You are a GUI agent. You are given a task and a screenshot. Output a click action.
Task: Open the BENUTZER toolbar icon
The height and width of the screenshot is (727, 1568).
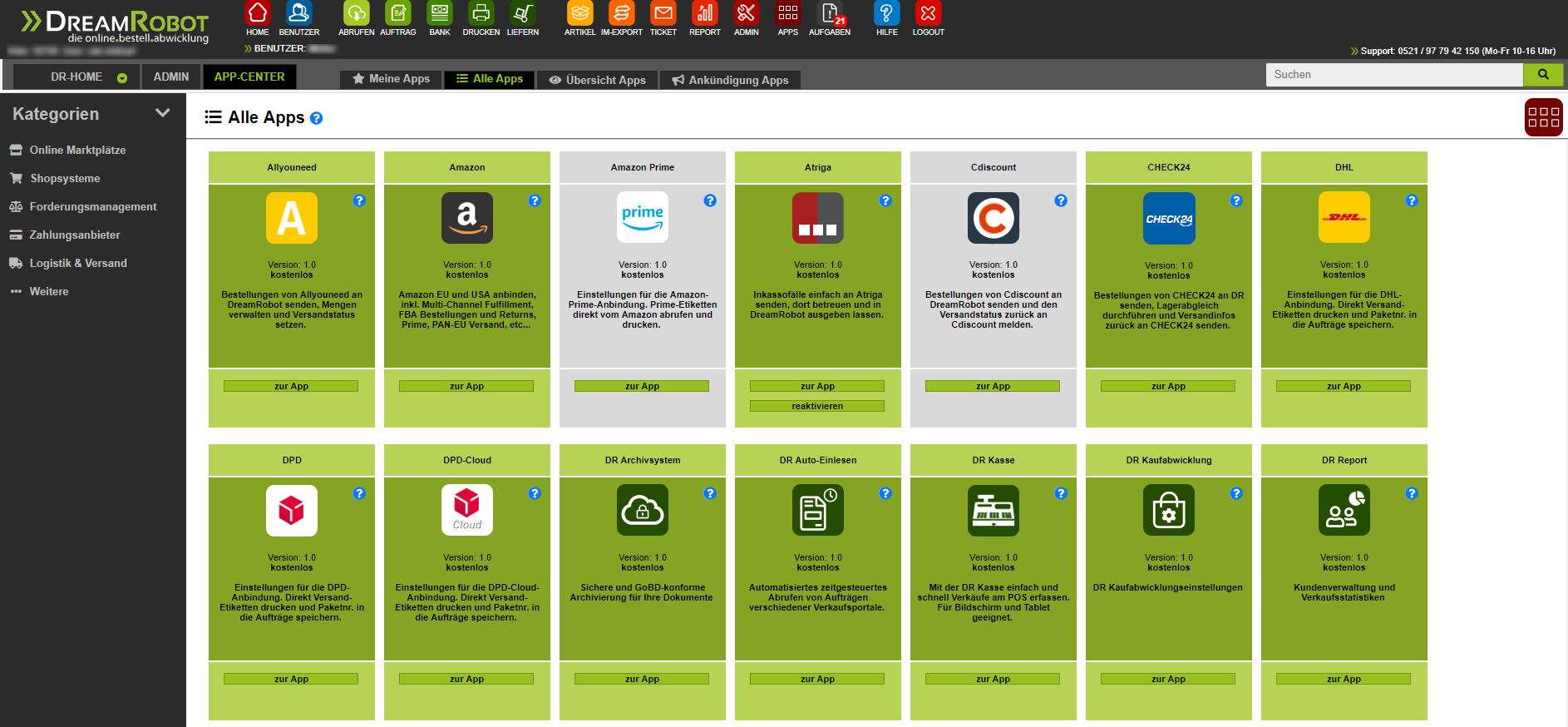tap(298, 12)
